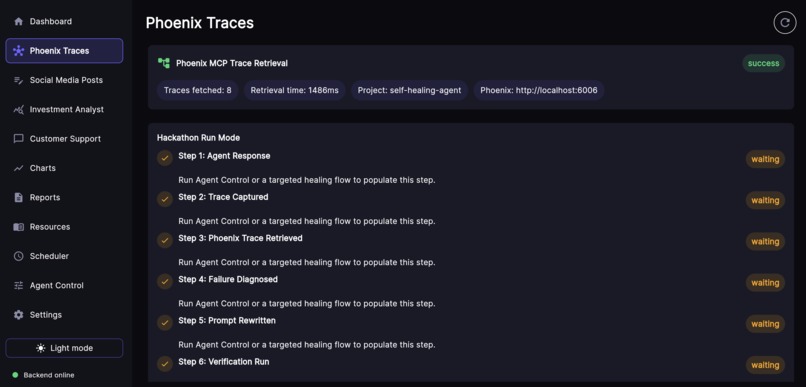Click the Project: self-healing-agent chip
This screenshot has height=387, width=806.
(409, 90)
